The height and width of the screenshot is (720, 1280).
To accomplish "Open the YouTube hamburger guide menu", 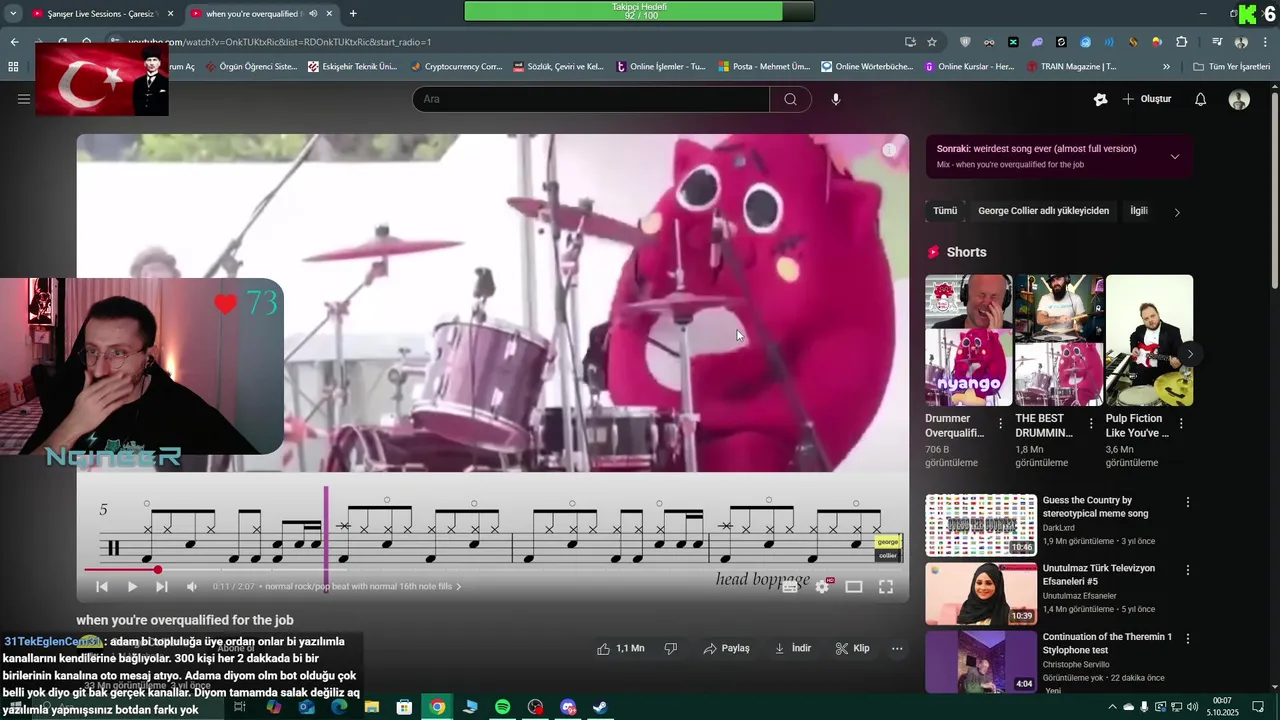I will tap(24, 99).
